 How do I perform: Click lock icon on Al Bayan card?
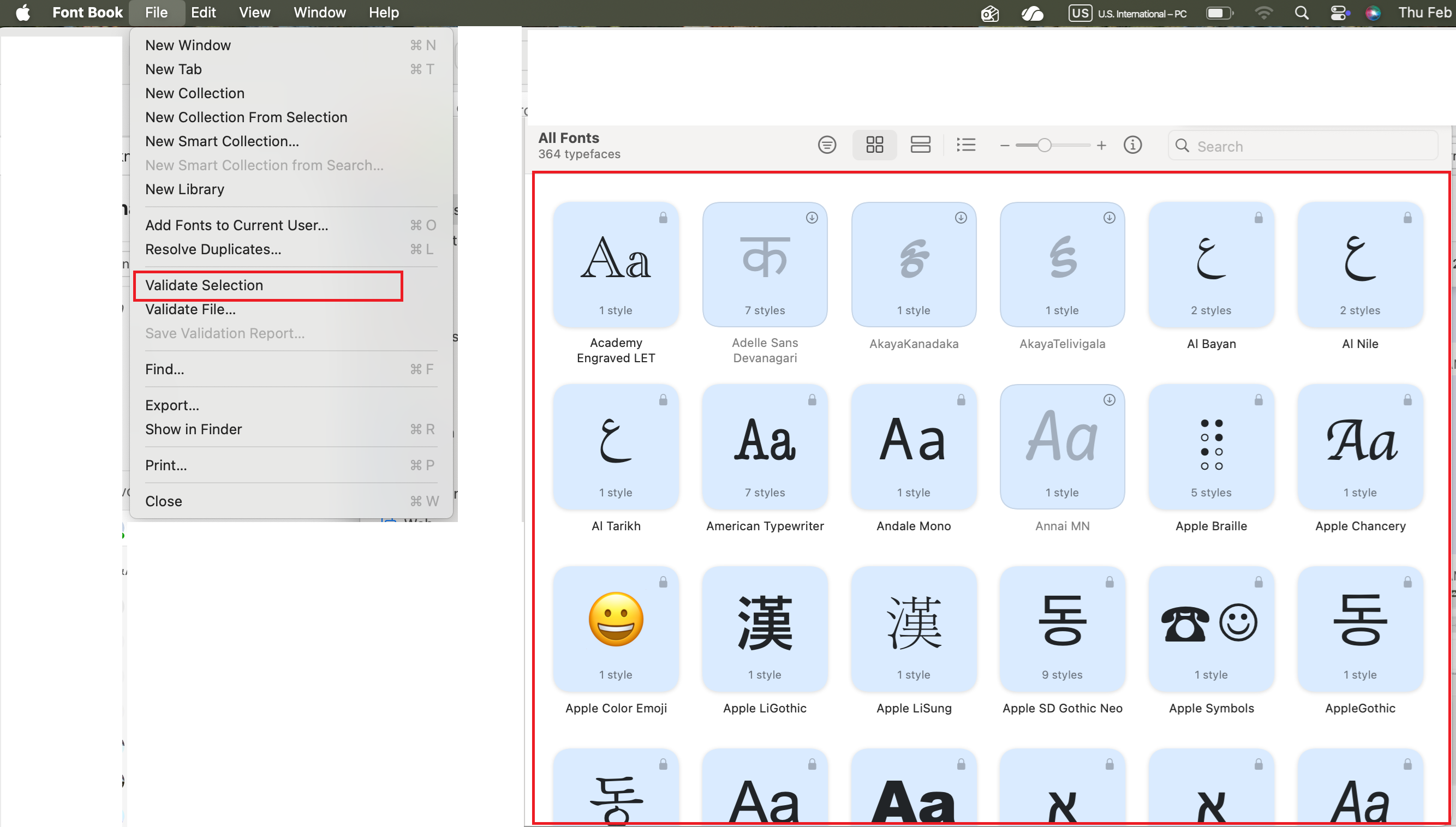click(1258, 218)
